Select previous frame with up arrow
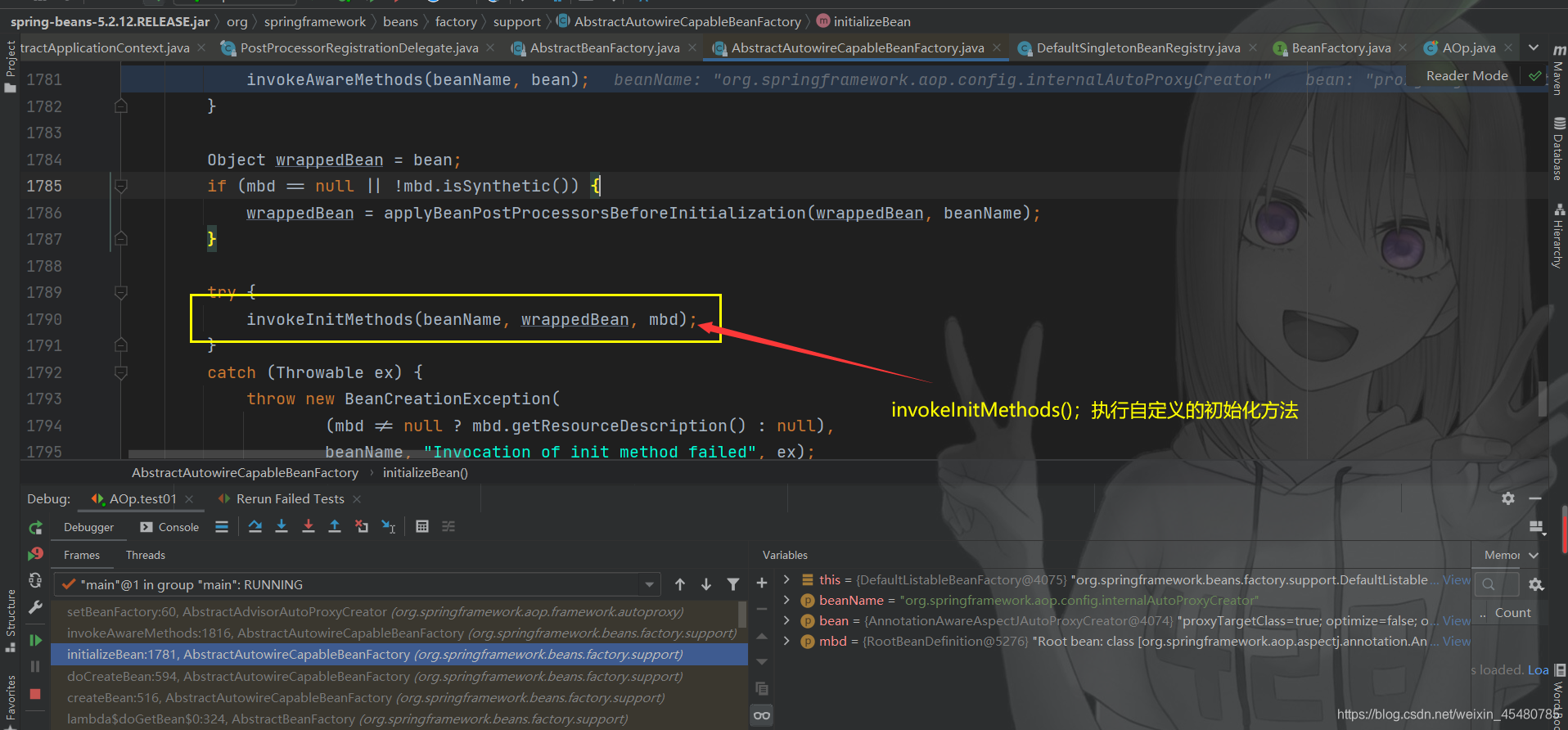The height and width of the screenshot is (730, 1568). coord(680,584)
